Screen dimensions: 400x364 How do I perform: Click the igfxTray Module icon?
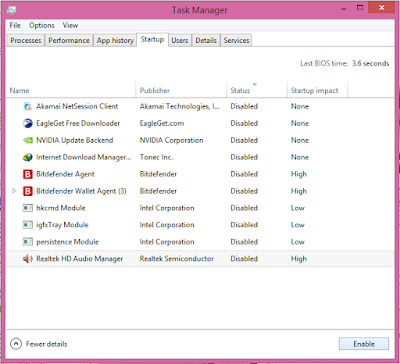pos(28,225)
